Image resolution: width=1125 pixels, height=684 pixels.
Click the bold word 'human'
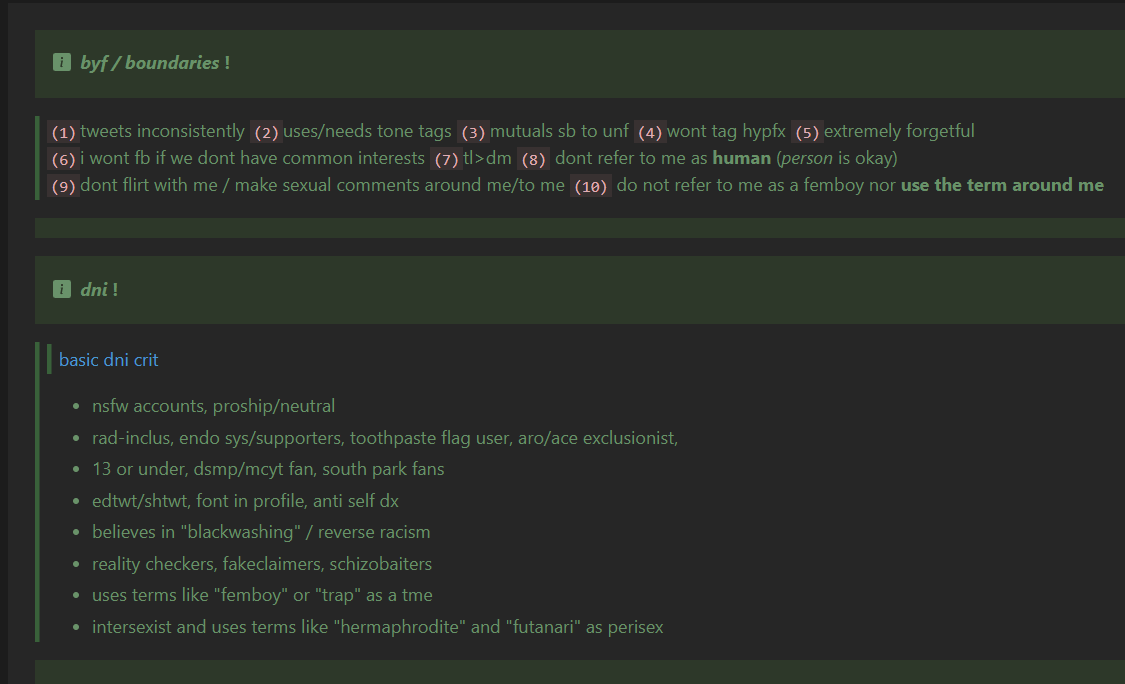(741, 158)
